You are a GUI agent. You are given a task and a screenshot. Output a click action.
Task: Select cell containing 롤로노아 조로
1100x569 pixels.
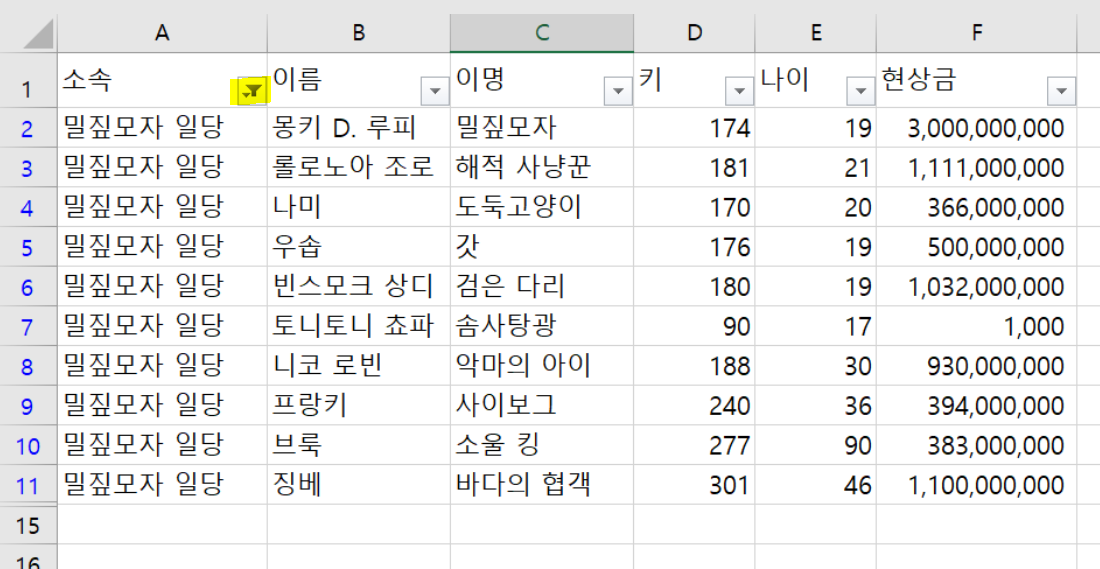point(358,168)
